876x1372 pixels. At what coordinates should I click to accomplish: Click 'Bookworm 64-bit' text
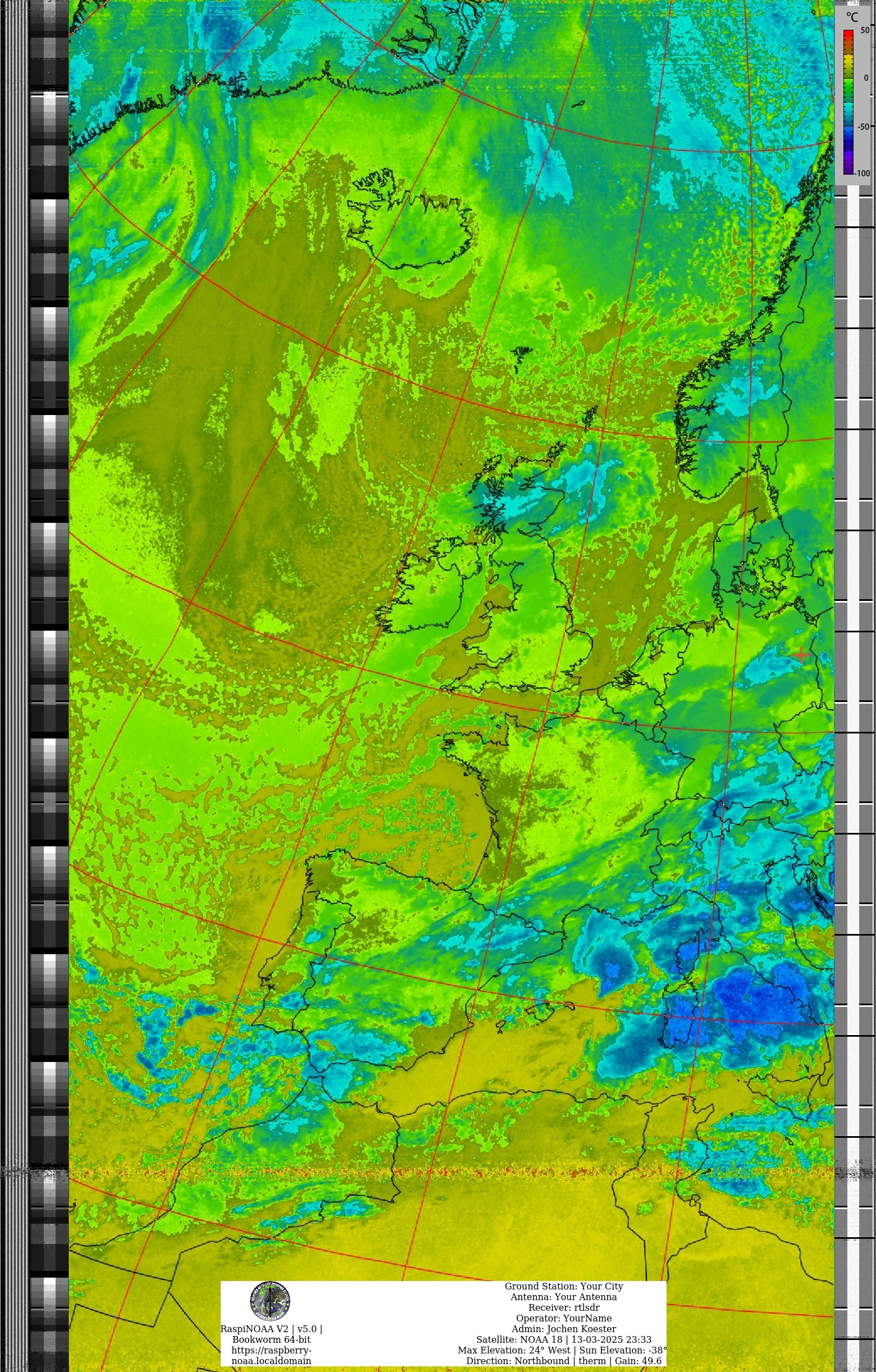(271, 1339)
